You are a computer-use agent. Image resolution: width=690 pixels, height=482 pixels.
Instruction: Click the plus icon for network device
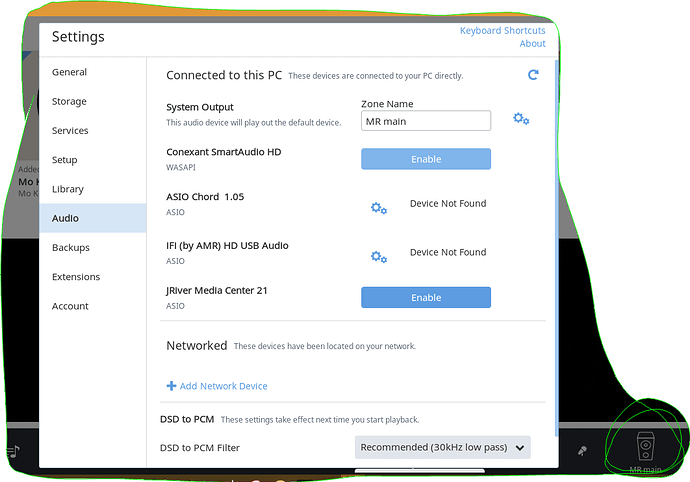tap(171, 386)
